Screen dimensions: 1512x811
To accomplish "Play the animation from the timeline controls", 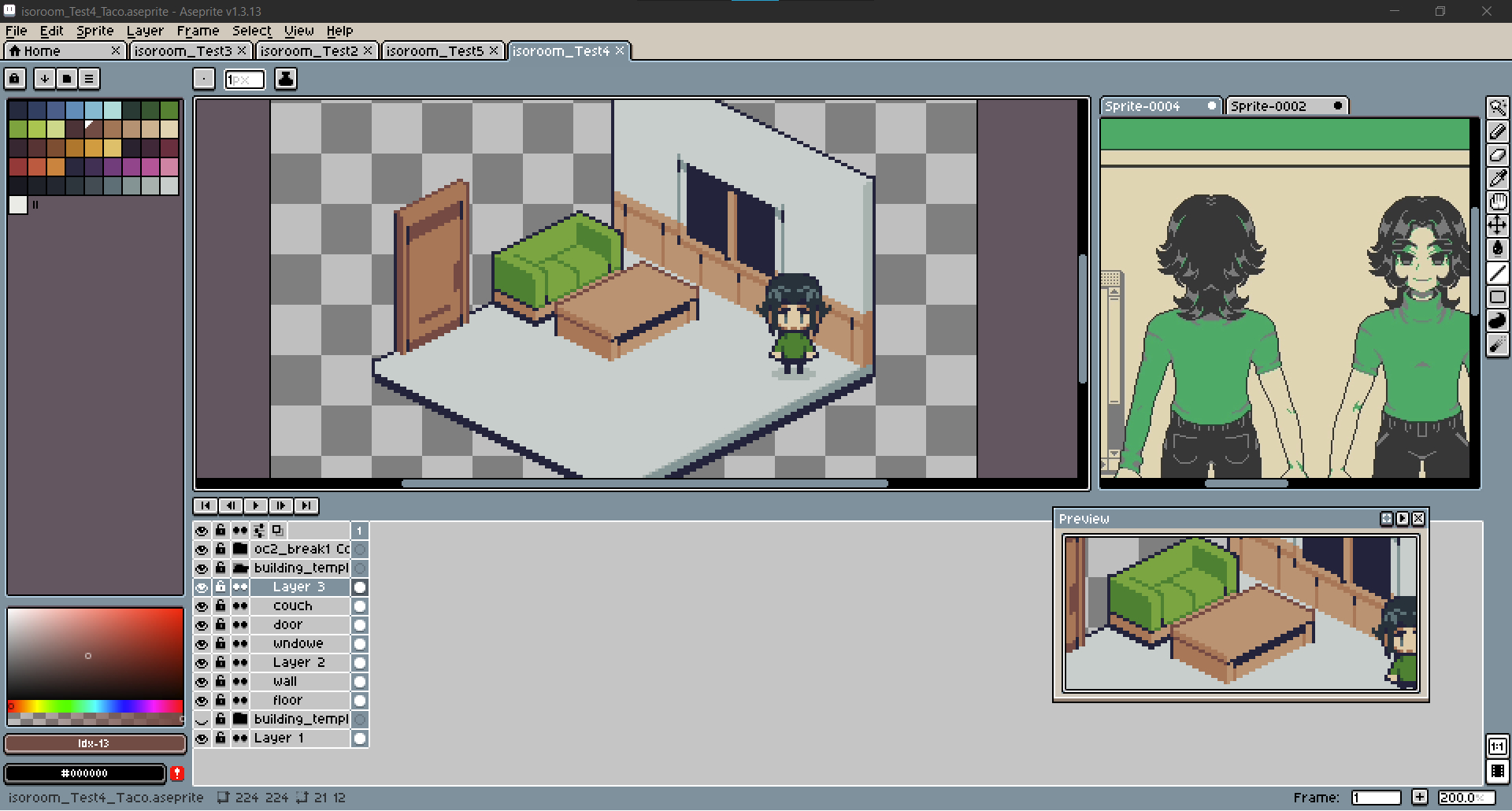I will pos(255,505).
